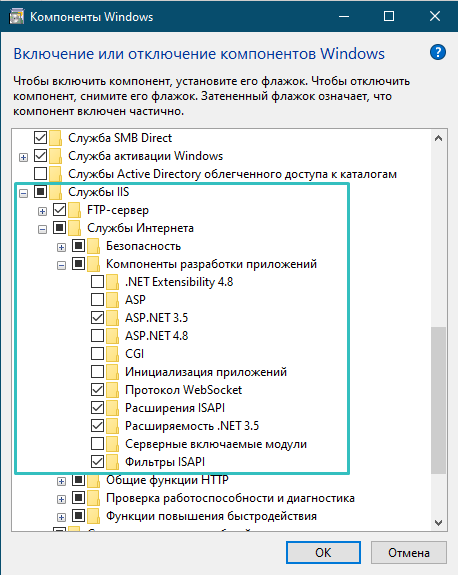
Task: Click the Отмена button
Action: [408, 552]
